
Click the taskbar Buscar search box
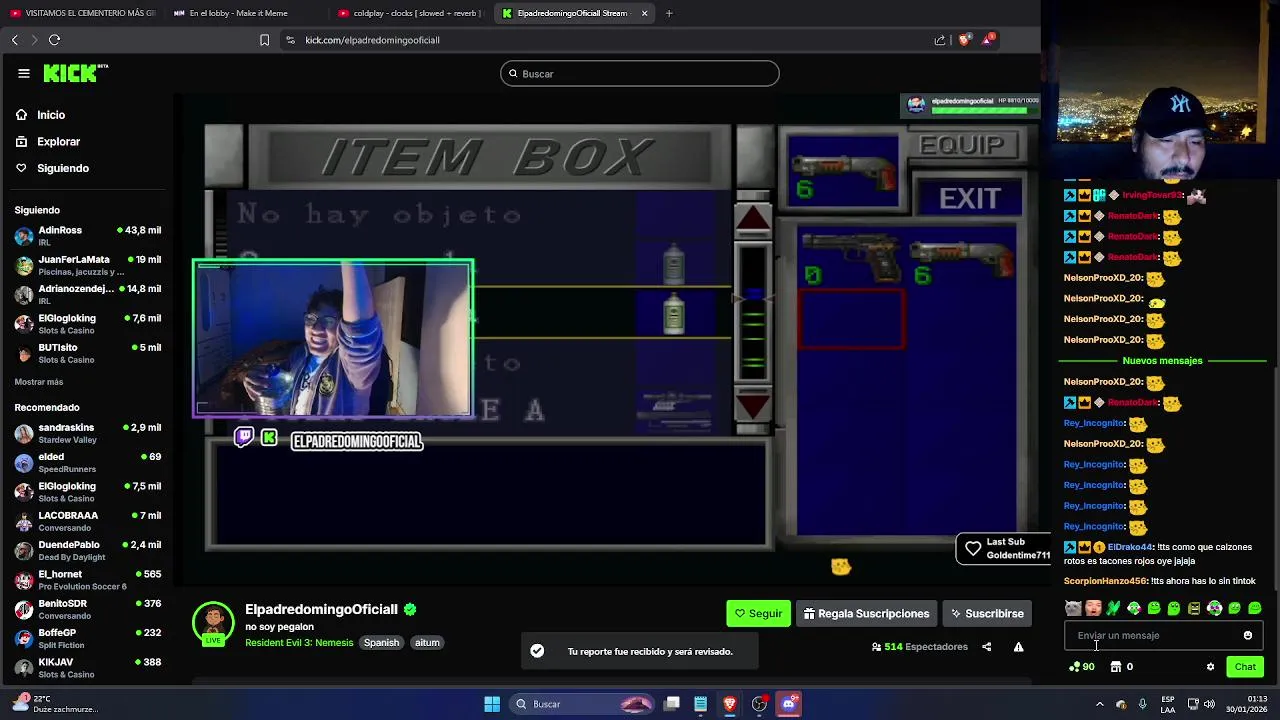[582, 704]
